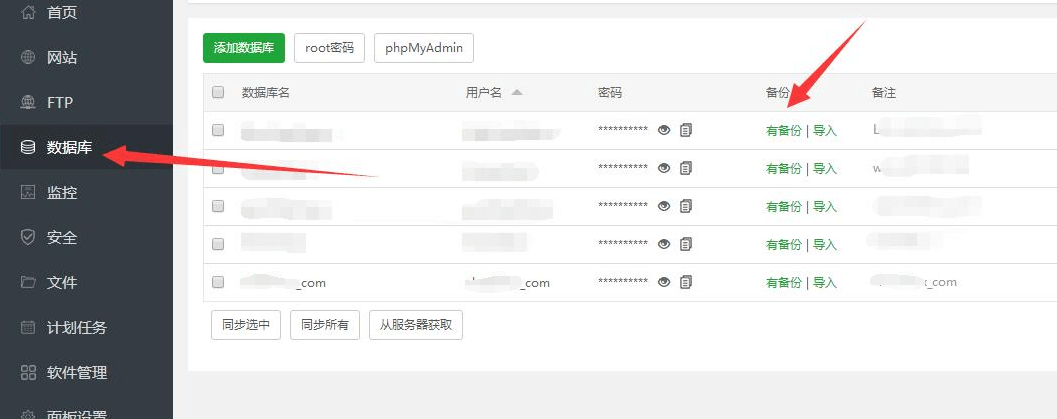Click 导入 link in the first row
The image size is (1057, 419).
click(x=824, y=130)
